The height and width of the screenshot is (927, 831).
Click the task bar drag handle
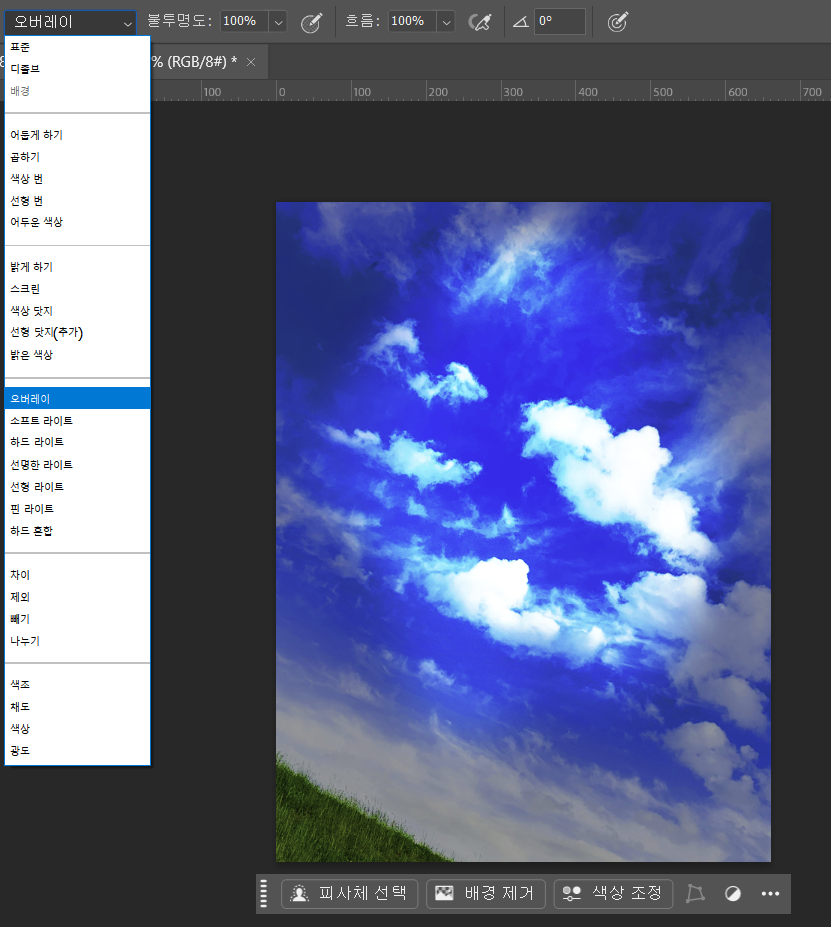point(264,893)
